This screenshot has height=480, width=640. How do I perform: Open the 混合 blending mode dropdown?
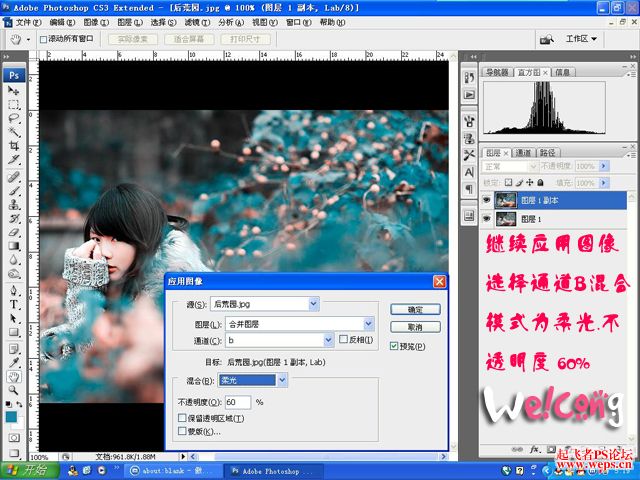pyautogui.click(x=282, y=380)
